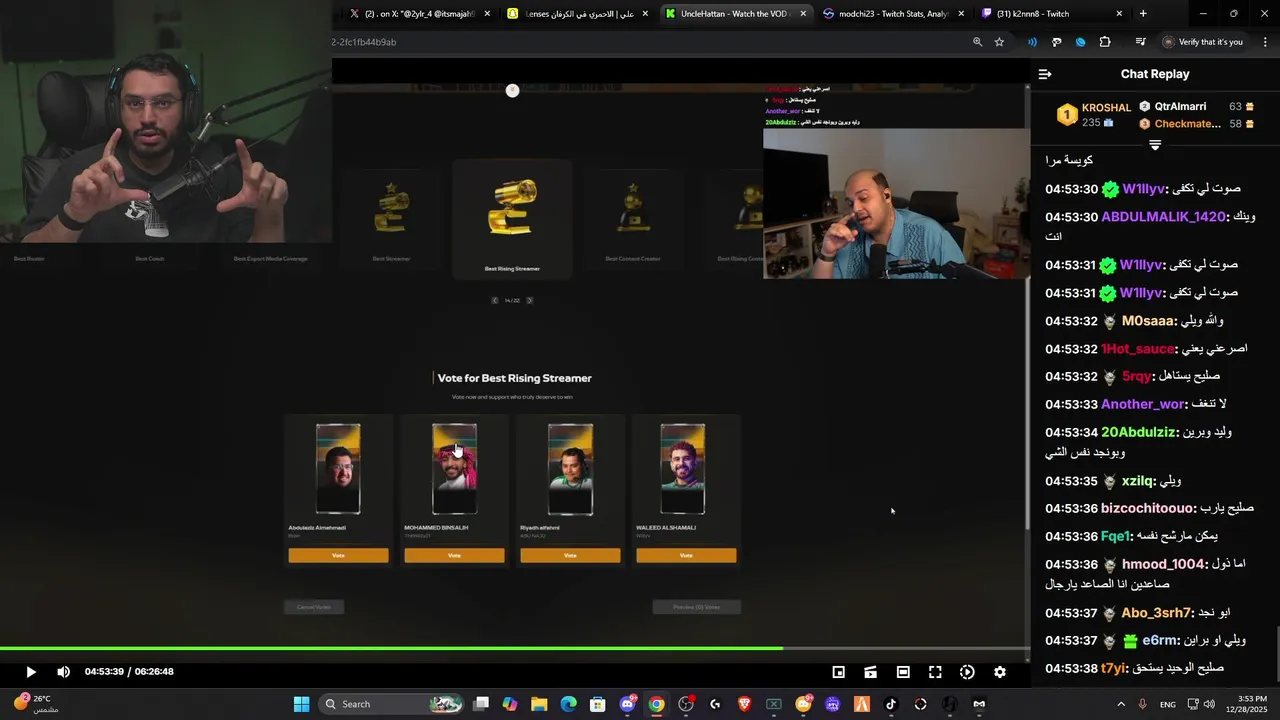Close the k2nnn8 Twitch tab
Screen dimensions: 1280x720
click(x=1119, y=14)
